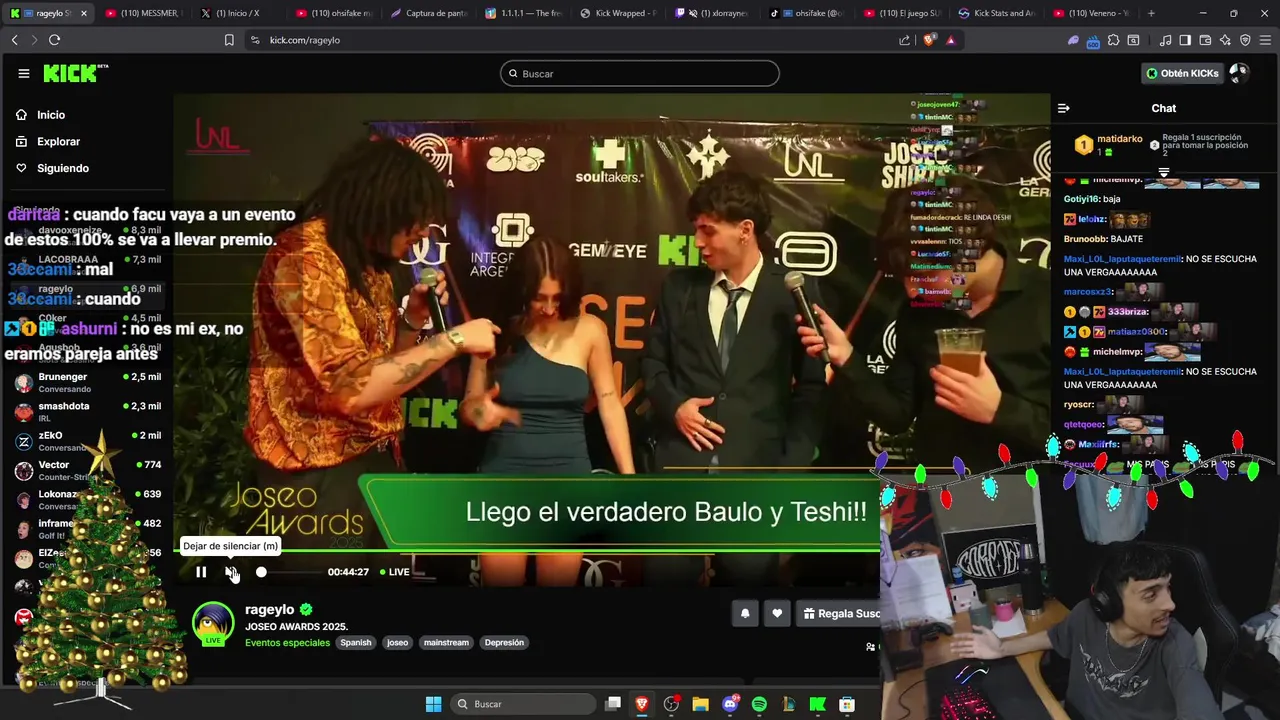Click the rageylo streamer avatar
The height and width of the screenshot is (720, 1280).
pos(213,623)
